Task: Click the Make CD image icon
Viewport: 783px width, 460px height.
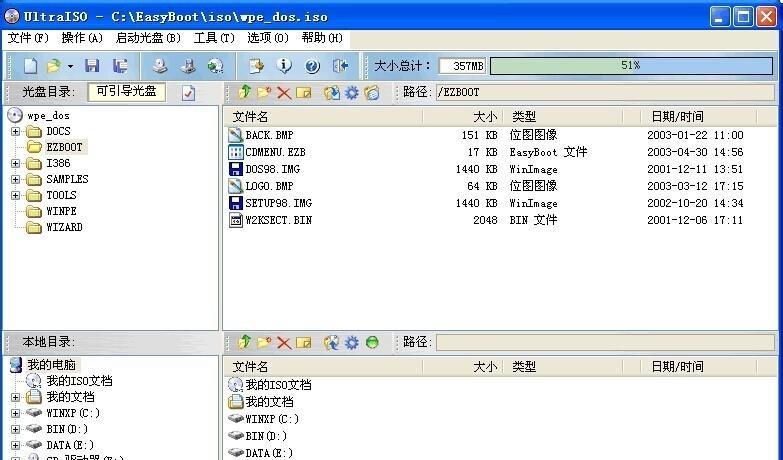Action: click(x=160, y=65)
